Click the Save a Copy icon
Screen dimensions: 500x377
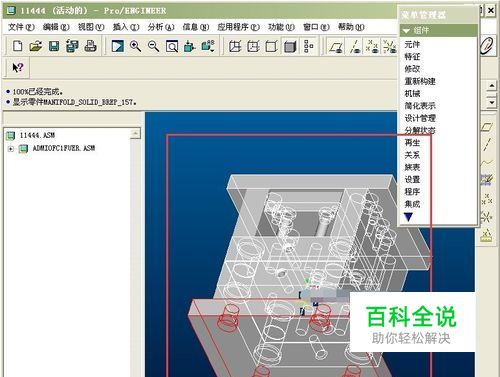coord(72,46)
